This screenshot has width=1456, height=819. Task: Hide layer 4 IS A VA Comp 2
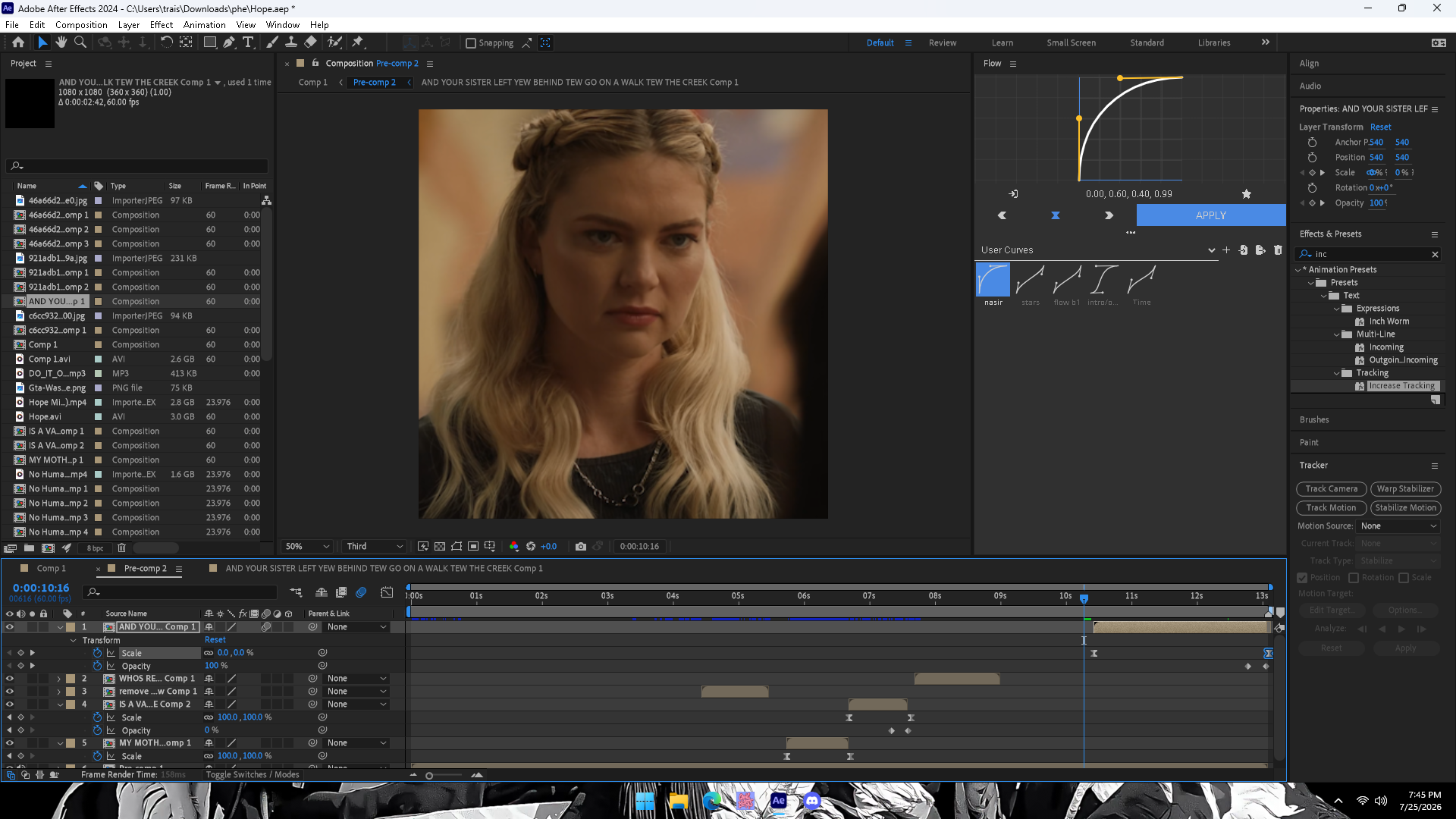[10, 704]
